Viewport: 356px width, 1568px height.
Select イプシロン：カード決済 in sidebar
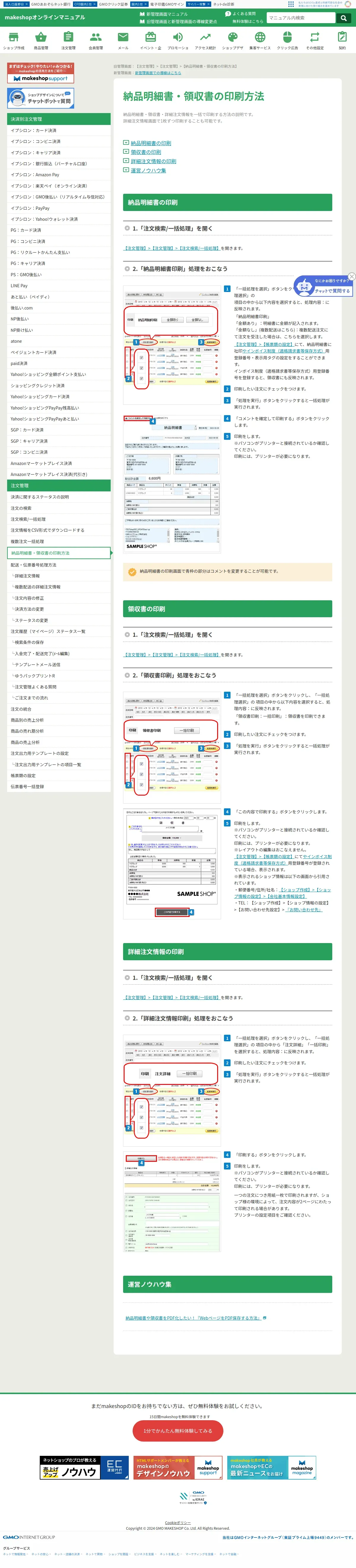pos(59,130)
